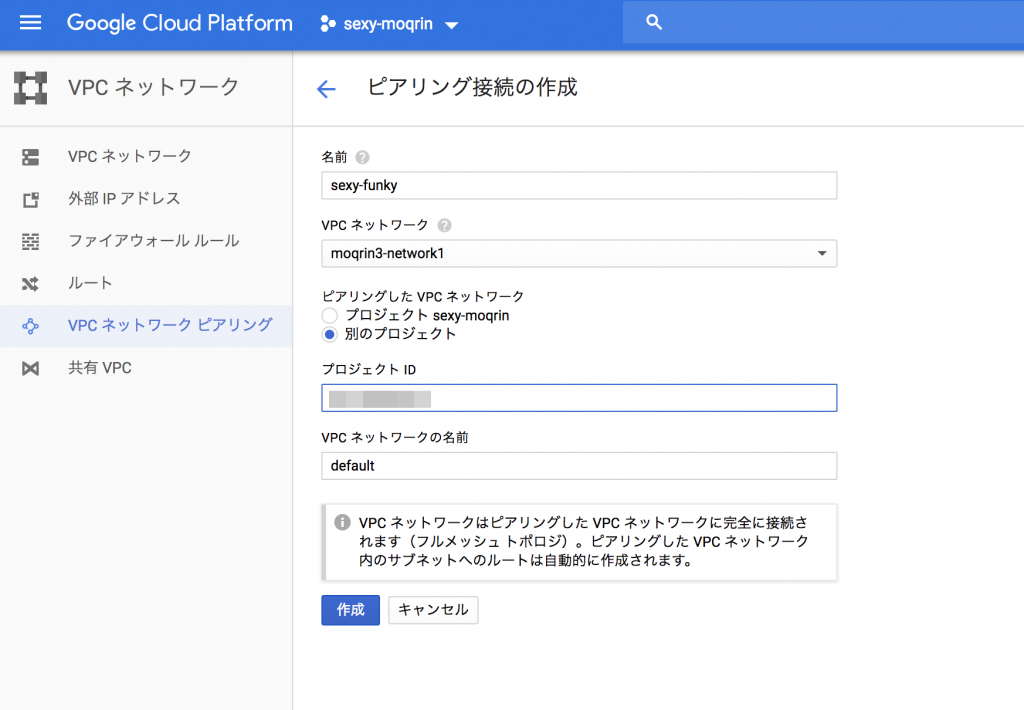Expand the sexy-moqrin project selector

[x=389, y=24]
